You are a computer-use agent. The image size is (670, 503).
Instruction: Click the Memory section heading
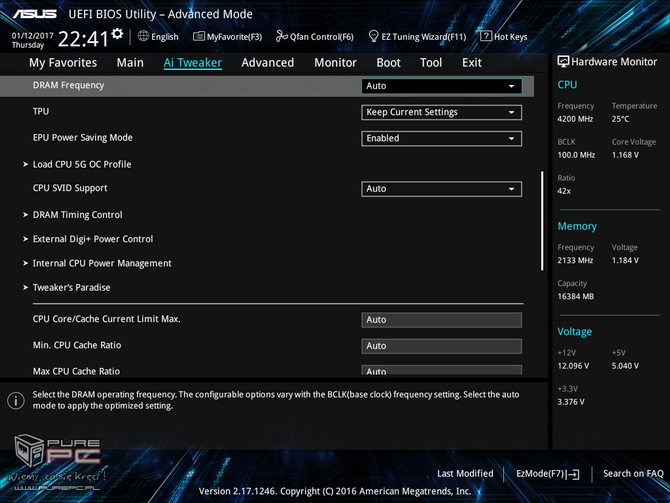pyautogui.click(x=577, y=226)
